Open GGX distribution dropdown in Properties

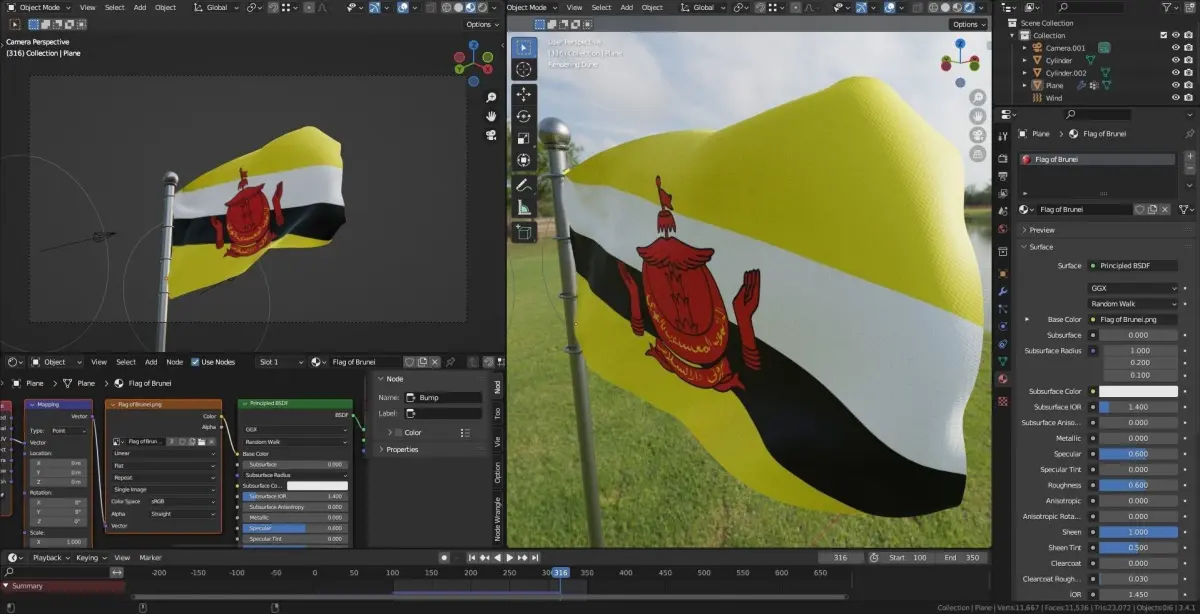pyautogui.click(x=1134, y=288)
